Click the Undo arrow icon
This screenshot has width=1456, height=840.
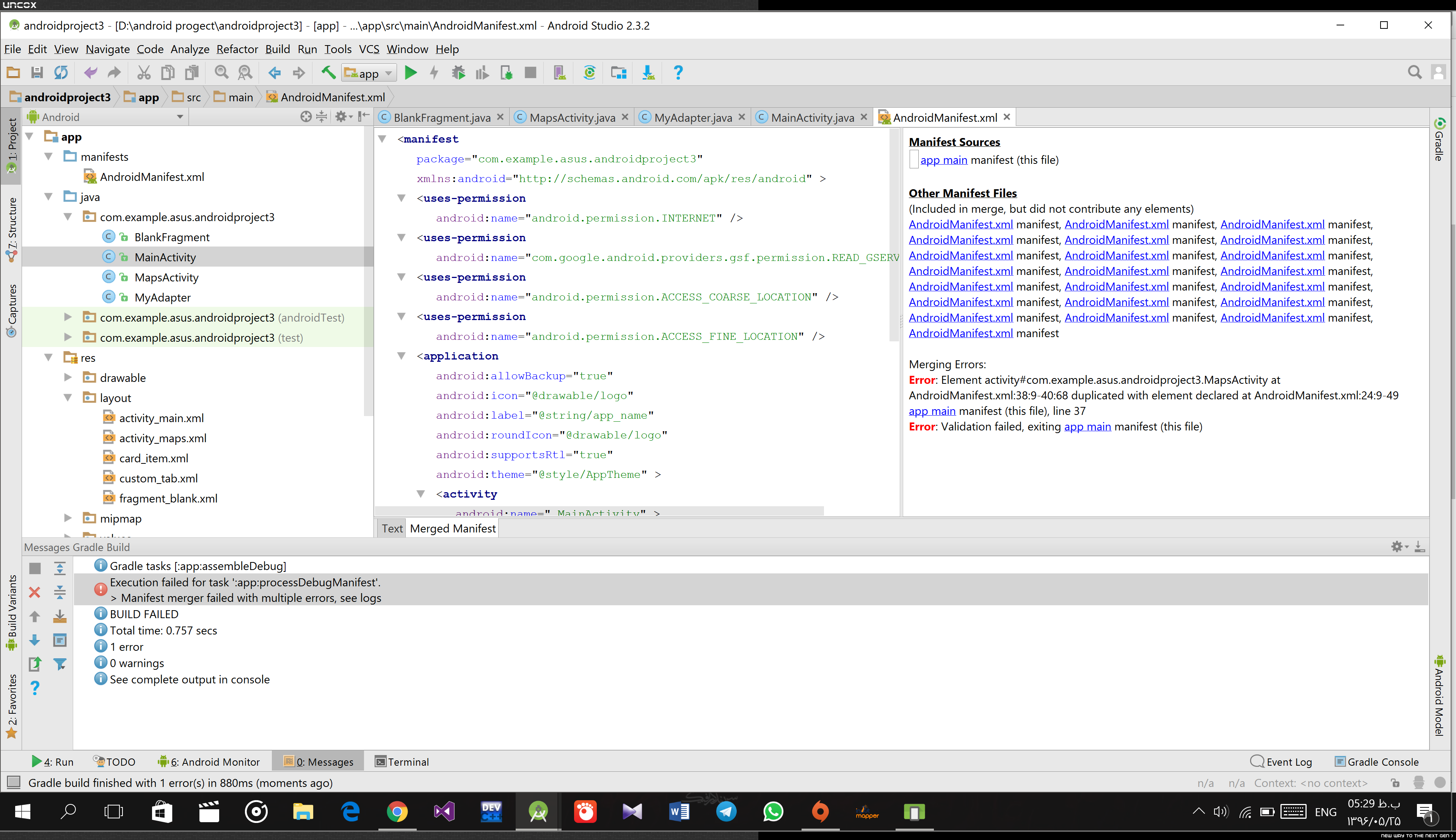point(91,73)
